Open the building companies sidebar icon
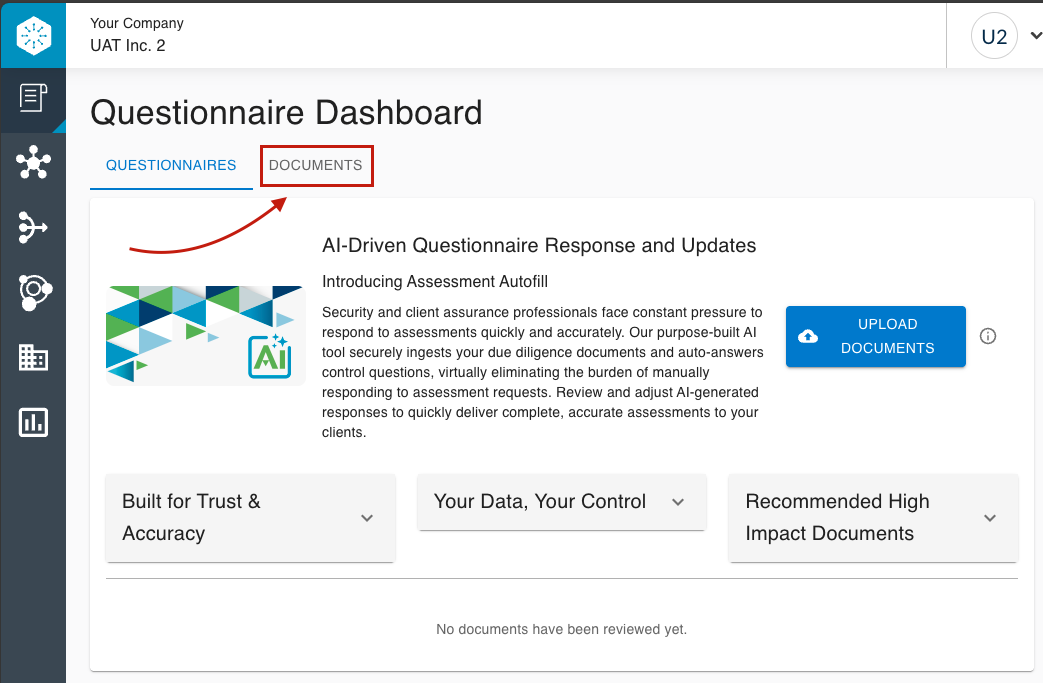The height and width of the screenshot is (683, 1043). coord(33,357)
